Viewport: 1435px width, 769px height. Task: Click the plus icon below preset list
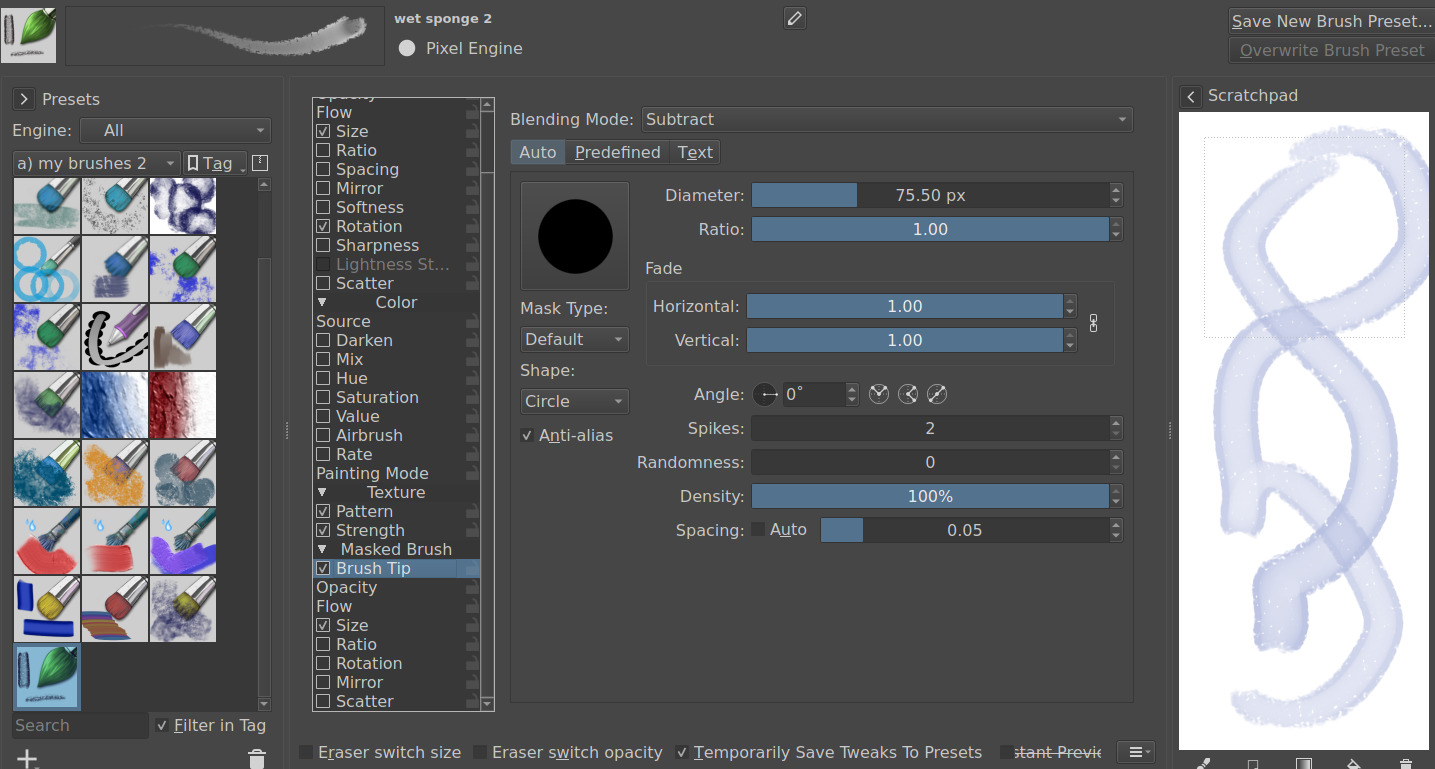click(x=27, y=759)
